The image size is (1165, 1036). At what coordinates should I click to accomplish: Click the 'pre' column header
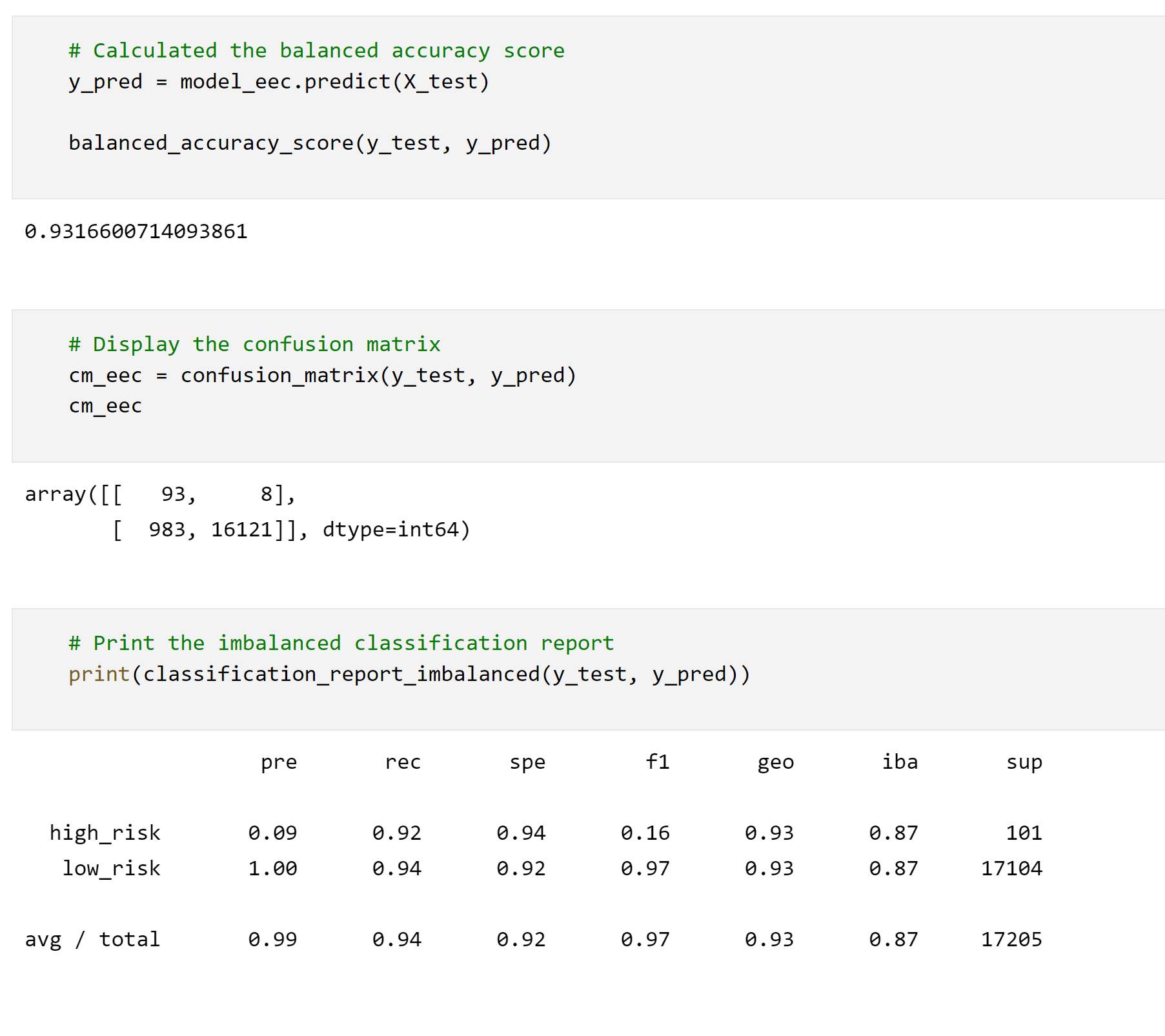coord(279,762)
